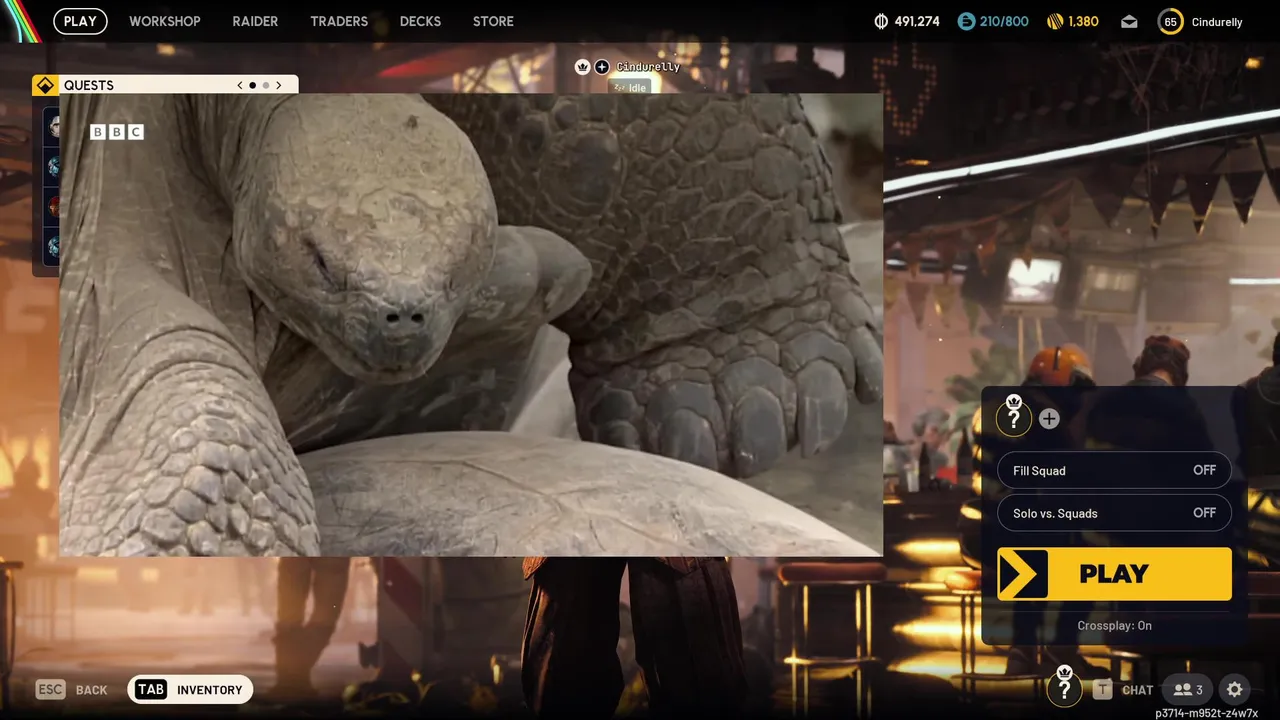
Task: Click the blue token icon near 210/800
Action: (966, 21)
